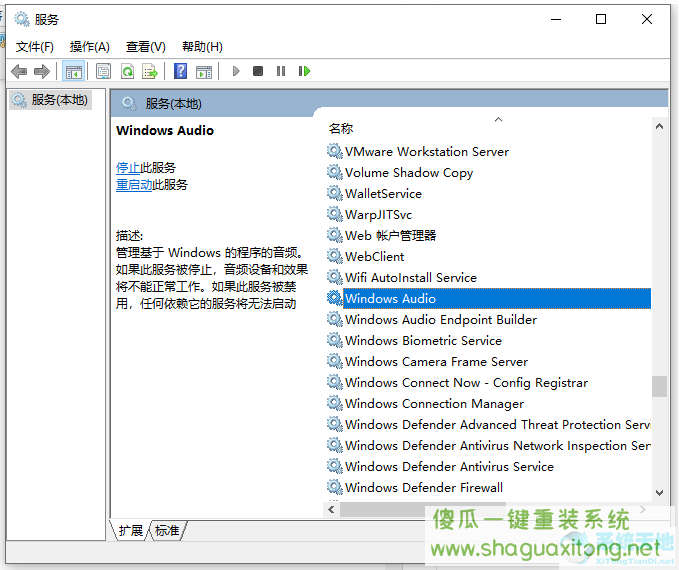Select the WarpJITSvc service

click(x=378, y=215)
